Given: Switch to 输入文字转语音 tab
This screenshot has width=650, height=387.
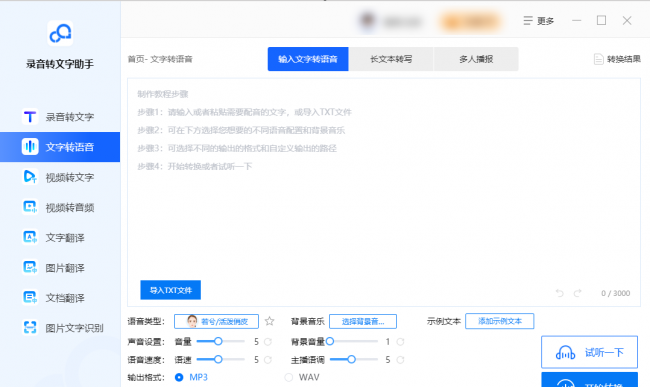Looking at the screenshot, I should (308, 59).
